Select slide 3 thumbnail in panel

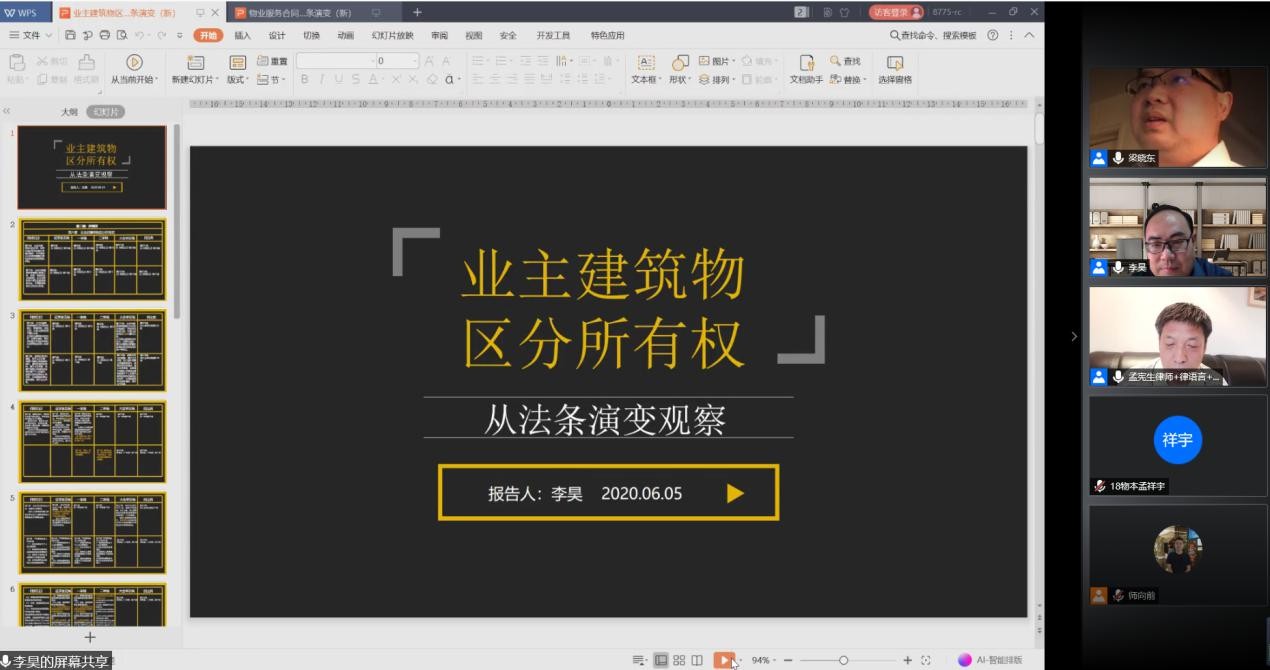pos(93,350)
